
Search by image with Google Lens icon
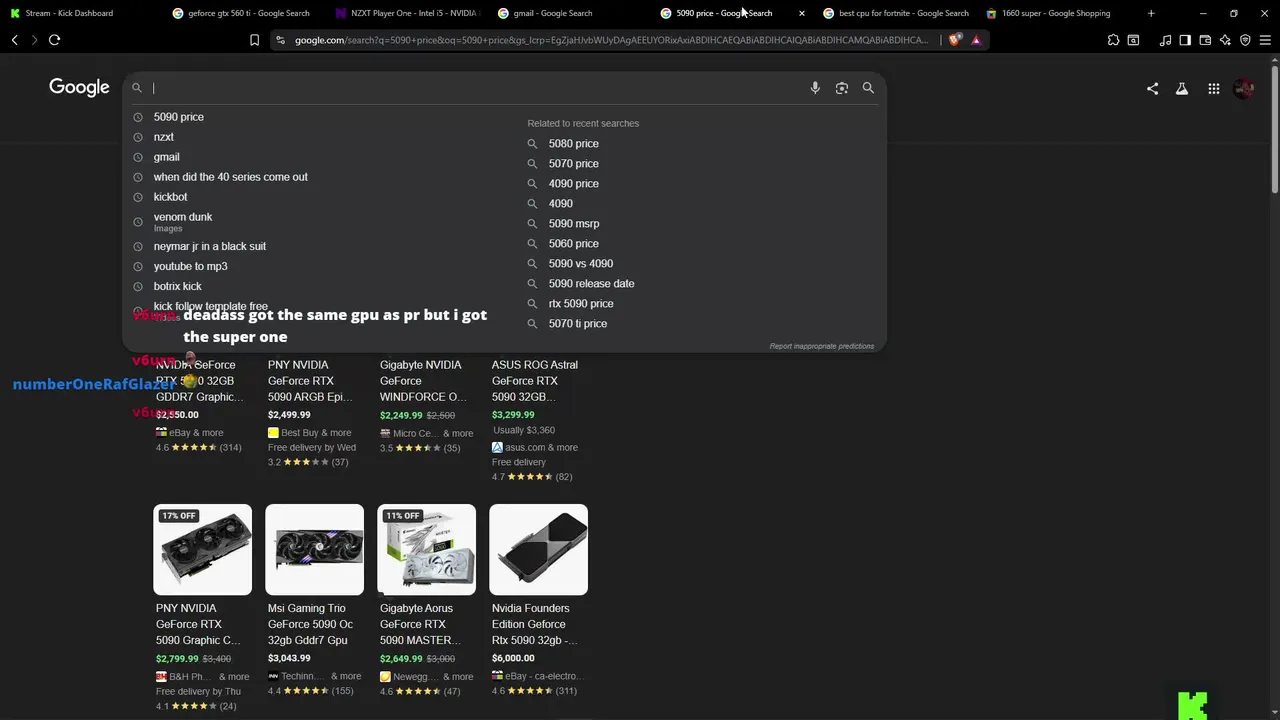click(x=842, y=88)
